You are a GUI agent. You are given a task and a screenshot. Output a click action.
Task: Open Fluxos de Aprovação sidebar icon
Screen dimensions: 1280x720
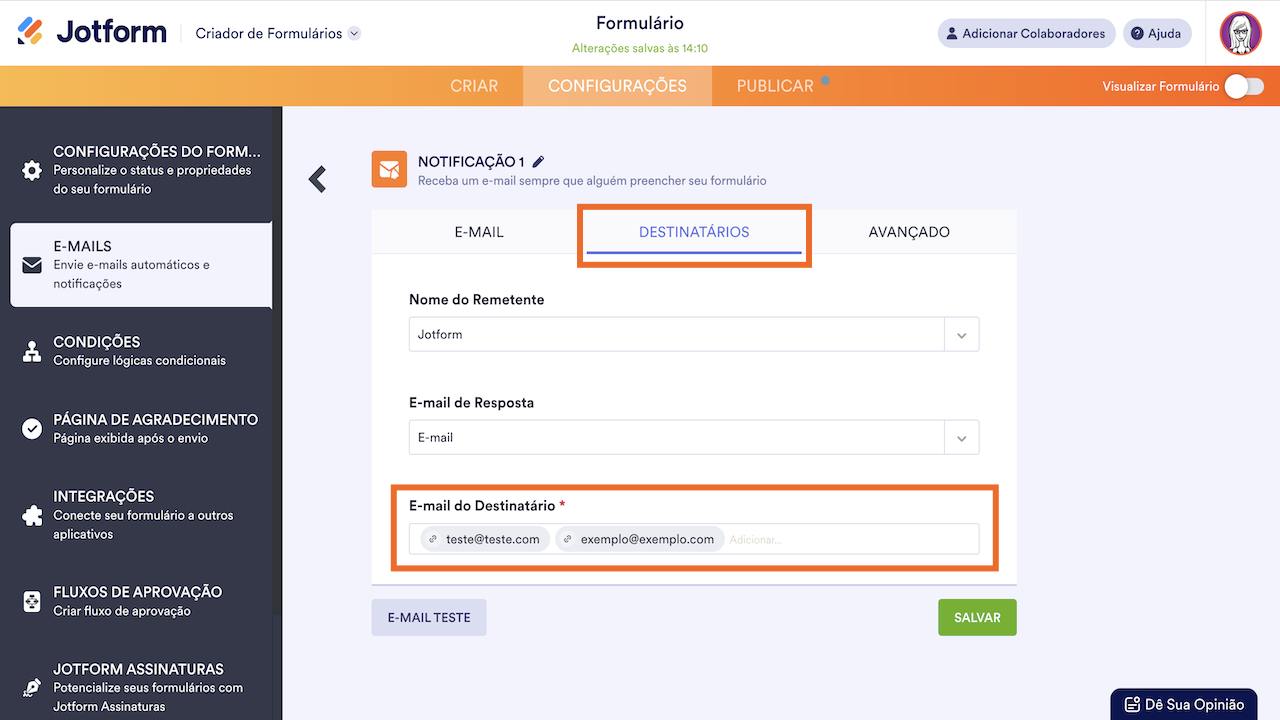pyautogui.click(x=32, y=601)
